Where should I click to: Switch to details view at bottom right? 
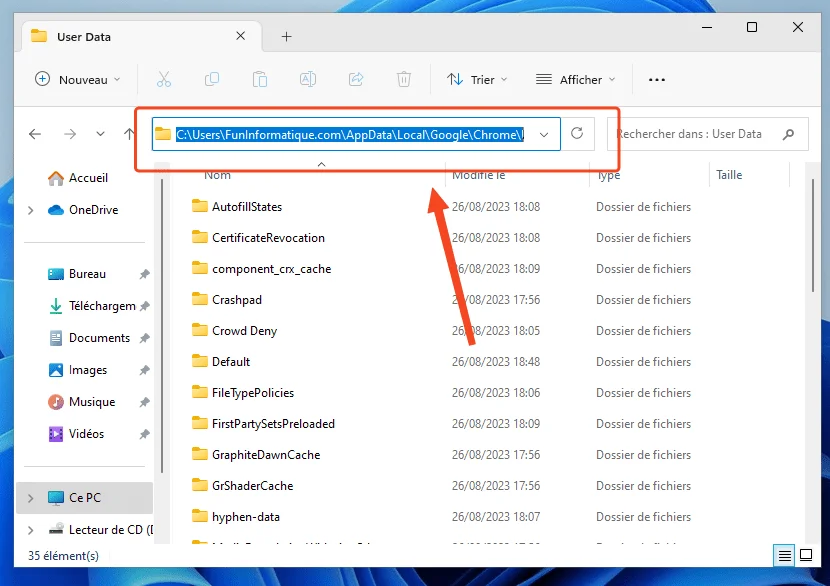point(783,554)
